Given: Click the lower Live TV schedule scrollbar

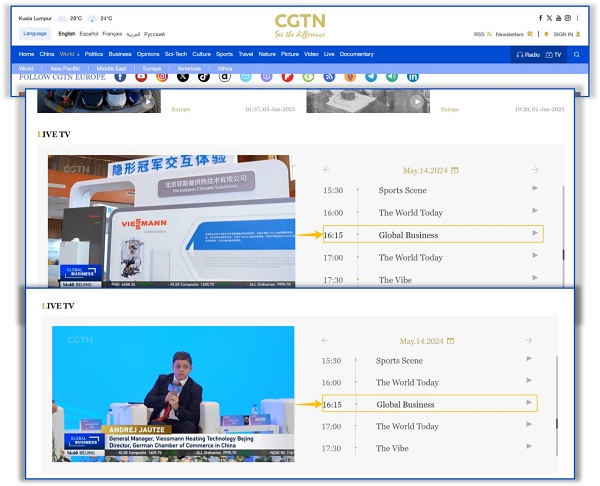Looking at the screenshot, I should click(x=557, y=423).
